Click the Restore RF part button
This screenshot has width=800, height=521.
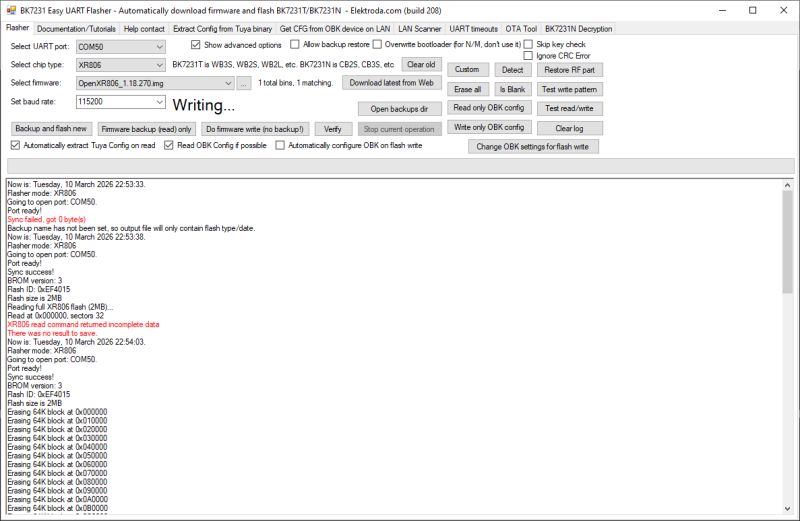569,70
